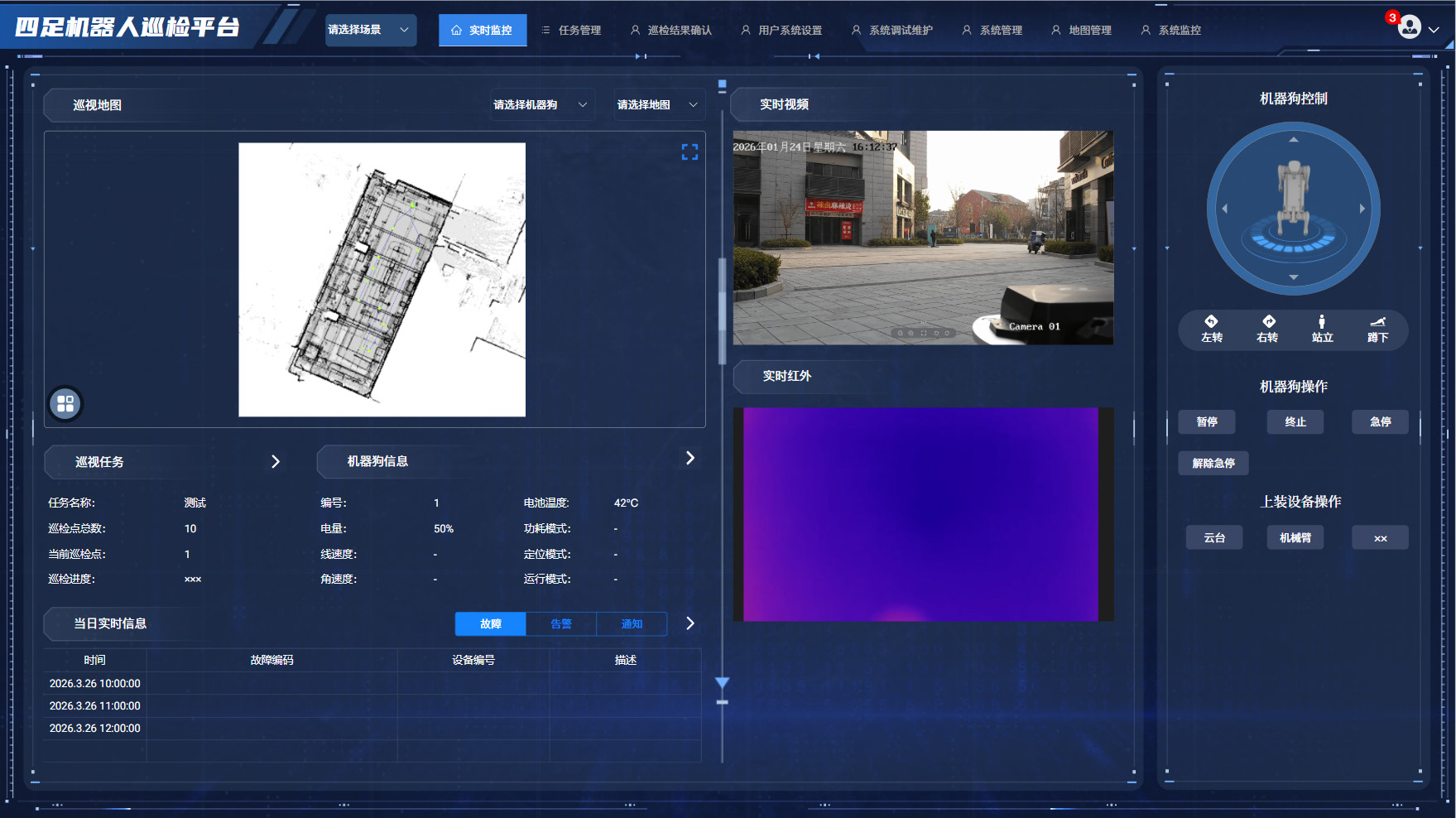
Task: Click the 时间 column header
Action: [x=95, y=660]
